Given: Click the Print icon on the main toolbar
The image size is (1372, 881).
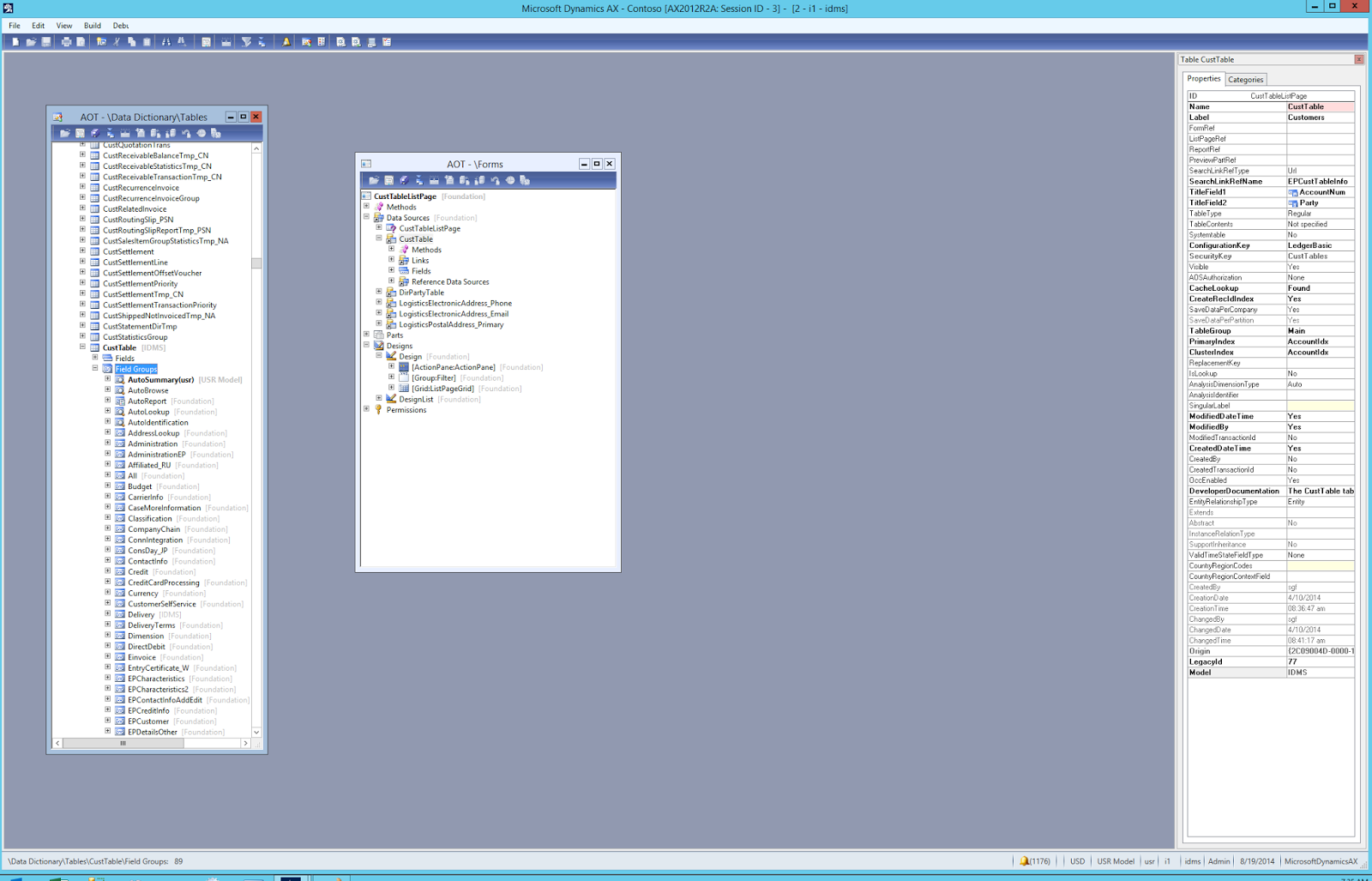Looking at the screenshot, I should pyautogui.click(x=65, y=41).
